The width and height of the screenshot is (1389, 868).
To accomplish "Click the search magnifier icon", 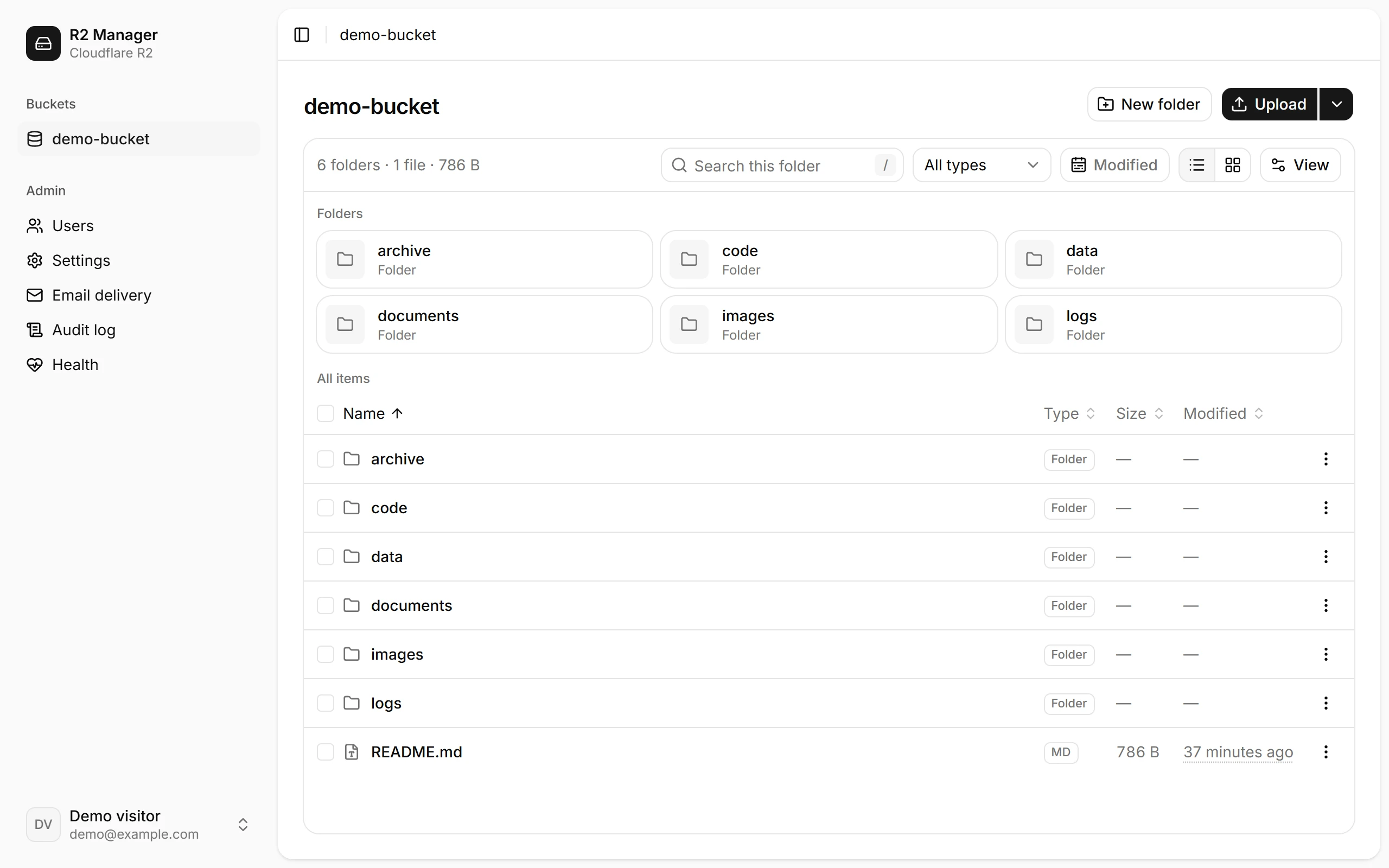I will (x=679, y=165).
